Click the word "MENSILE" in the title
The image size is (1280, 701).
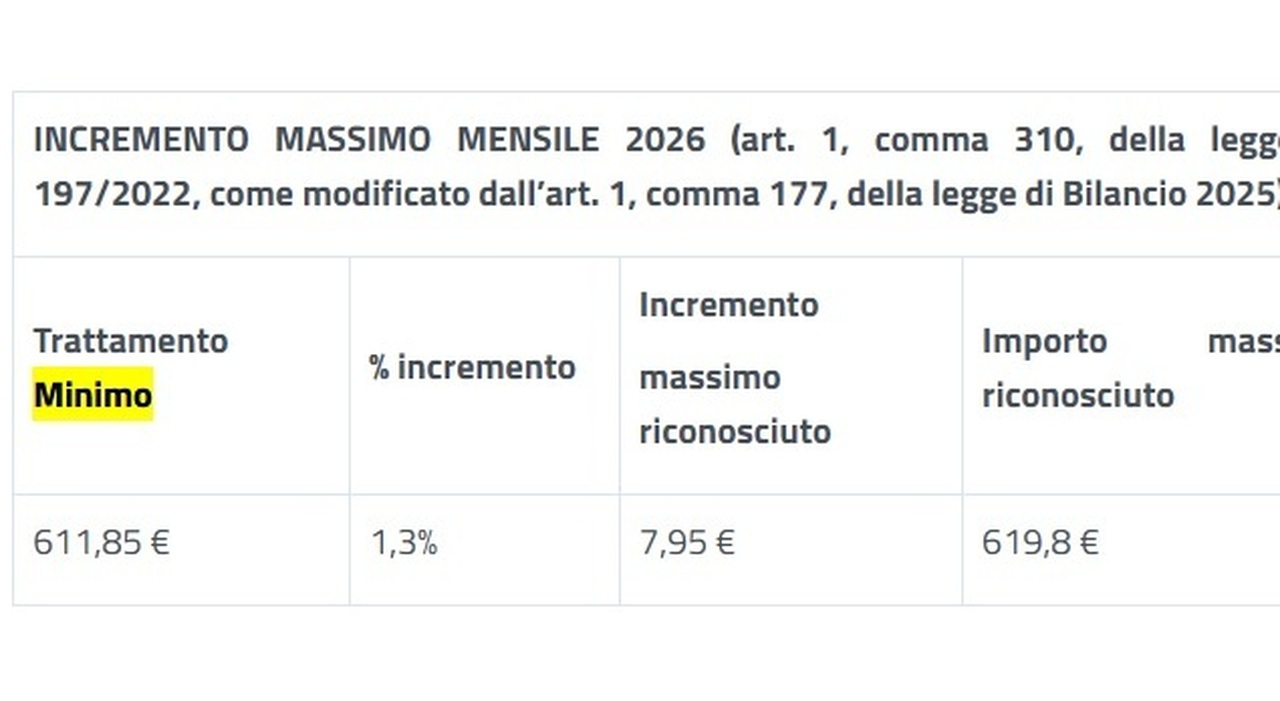point(528,140)
